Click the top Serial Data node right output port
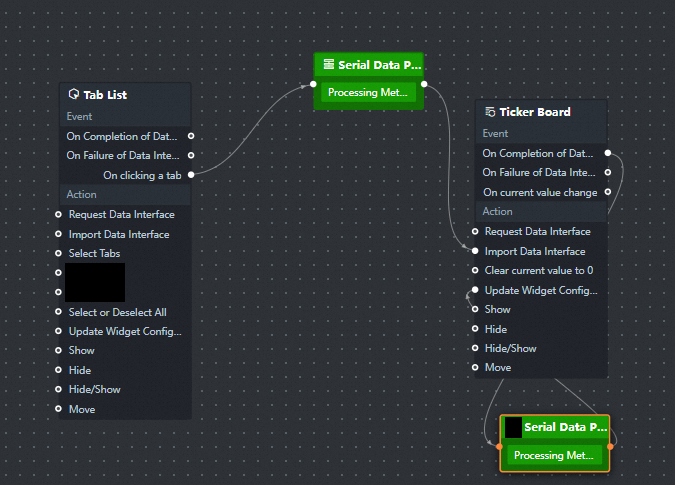This screenshot has height=485, width=675. [x=424, y=84]
